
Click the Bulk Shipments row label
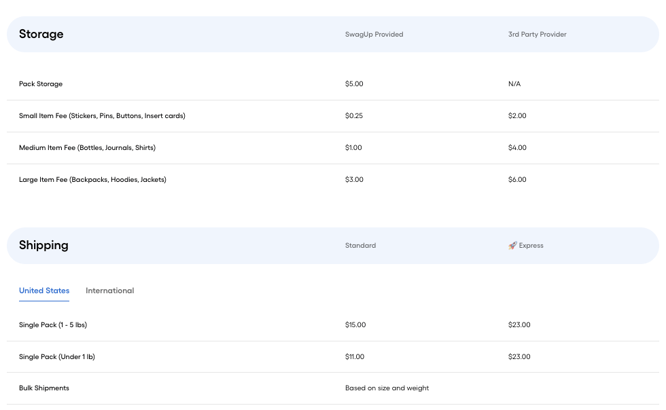click(44, 388)
